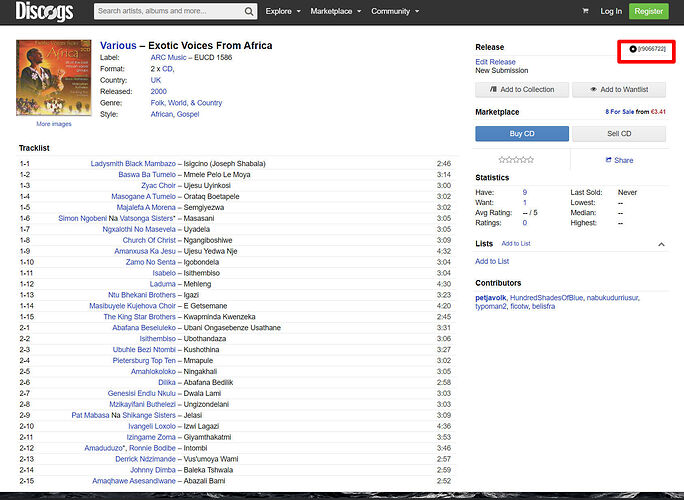Click the search magnifier icon
Viewport: 684px width, 500px height.
[249, 11]
